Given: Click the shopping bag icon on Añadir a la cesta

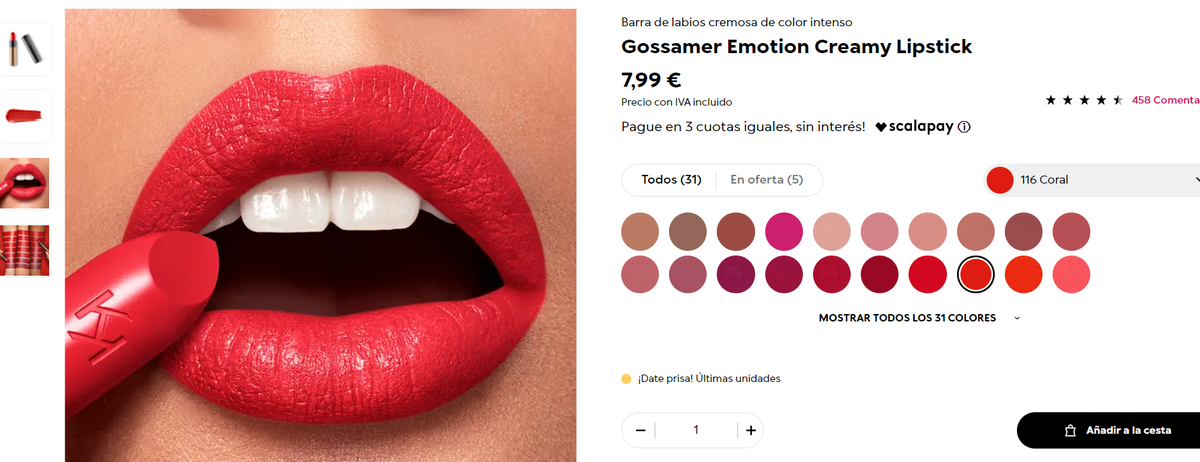Looking at the screenshot, I should click(1069, 430).
